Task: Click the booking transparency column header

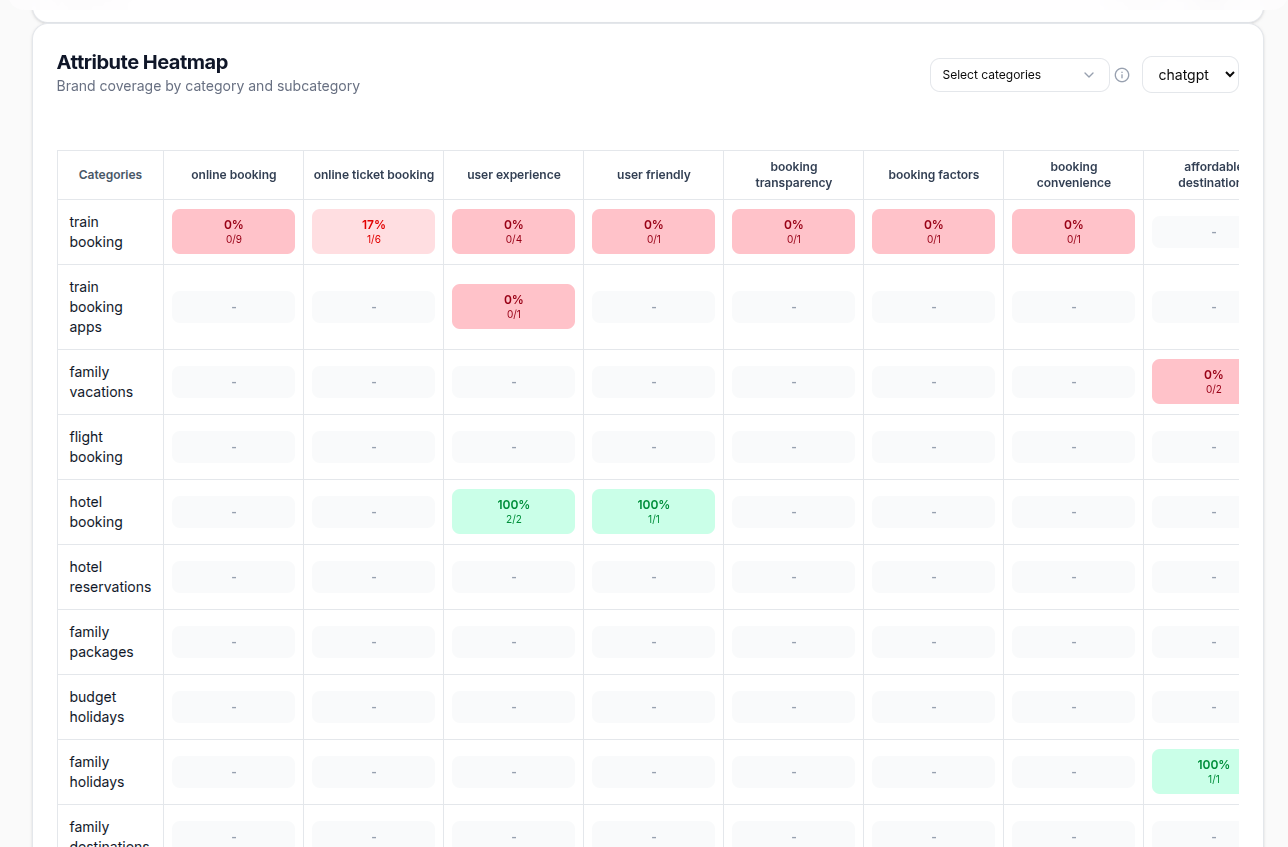Action: pyautogui.click(x=794, y=175)
